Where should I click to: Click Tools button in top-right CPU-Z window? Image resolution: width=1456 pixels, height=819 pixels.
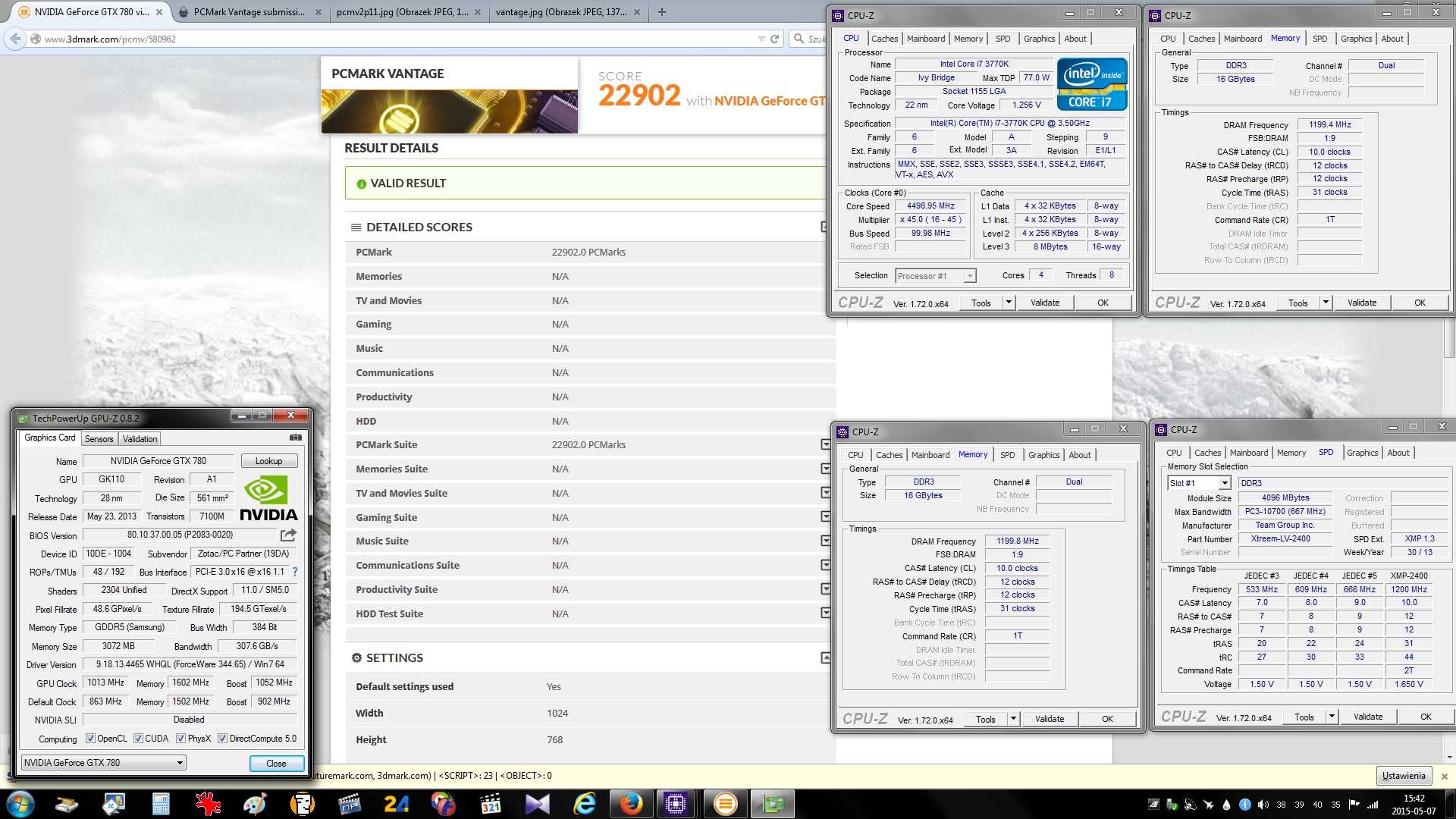pyautogui.click(x=1298, y=303)
